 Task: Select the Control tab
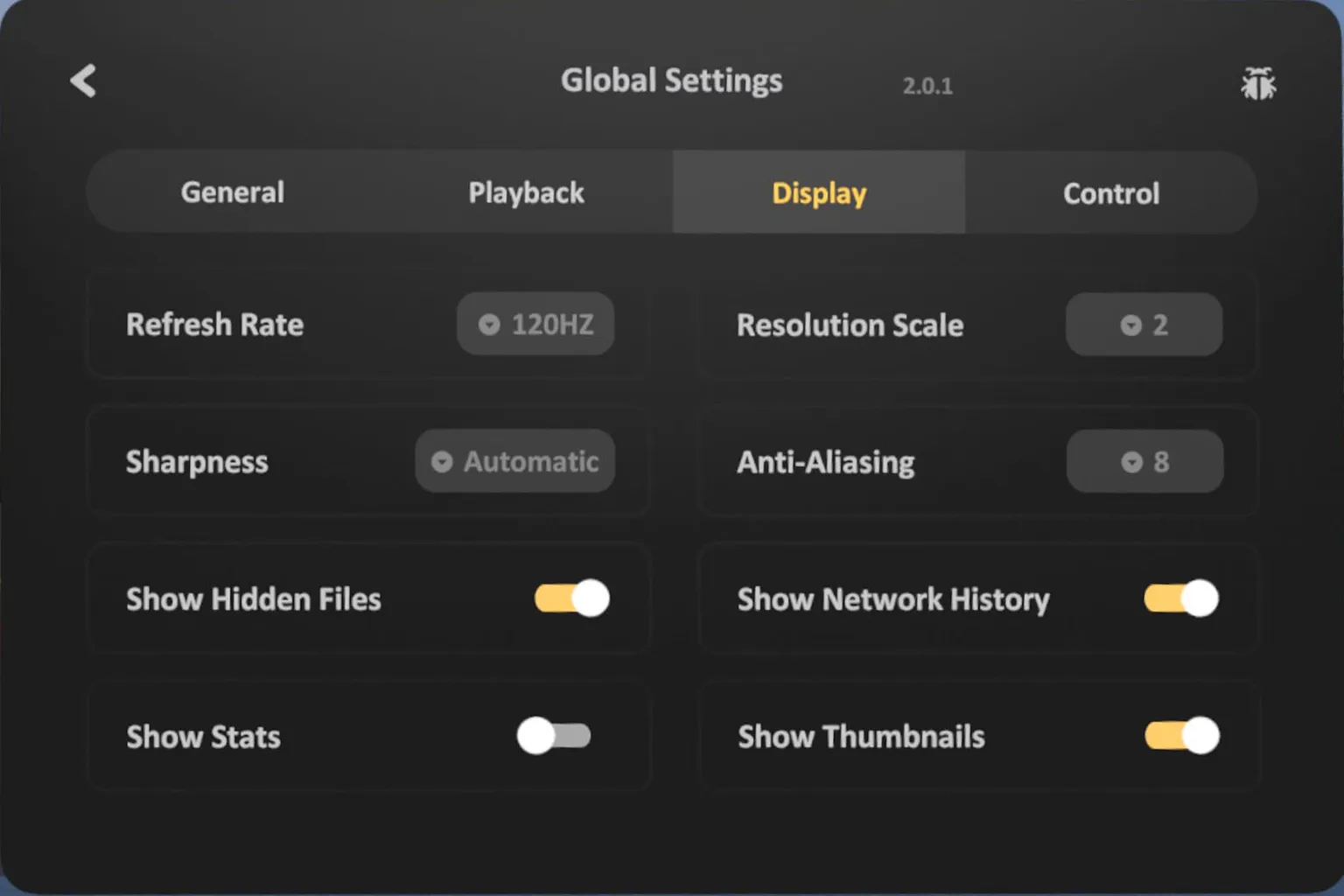[1110, 192]
